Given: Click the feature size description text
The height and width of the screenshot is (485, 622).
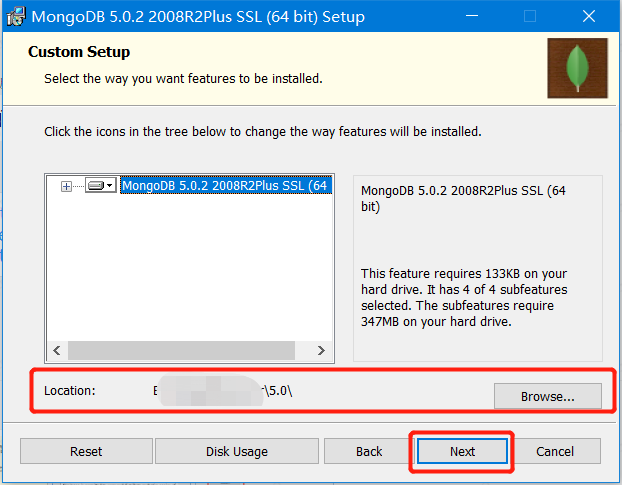Looking at the screenshot, I should point(464,297).
